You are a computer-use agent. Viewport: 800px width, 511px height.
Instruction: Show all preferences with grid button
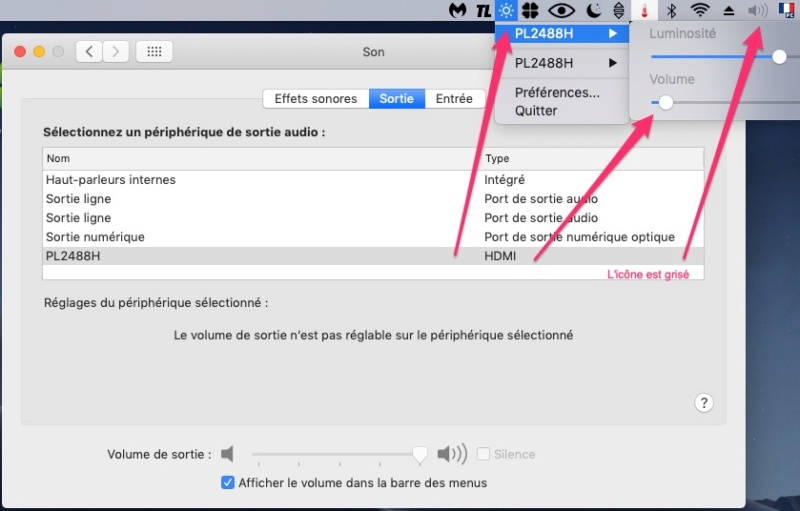click(154, 52)
